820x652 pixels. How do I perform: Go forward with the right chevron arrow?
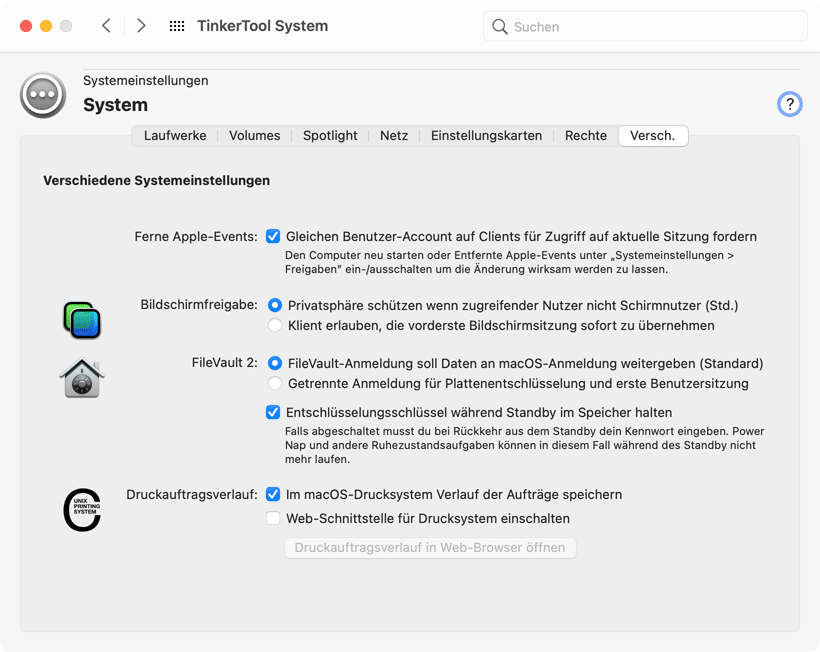(141, 26)
